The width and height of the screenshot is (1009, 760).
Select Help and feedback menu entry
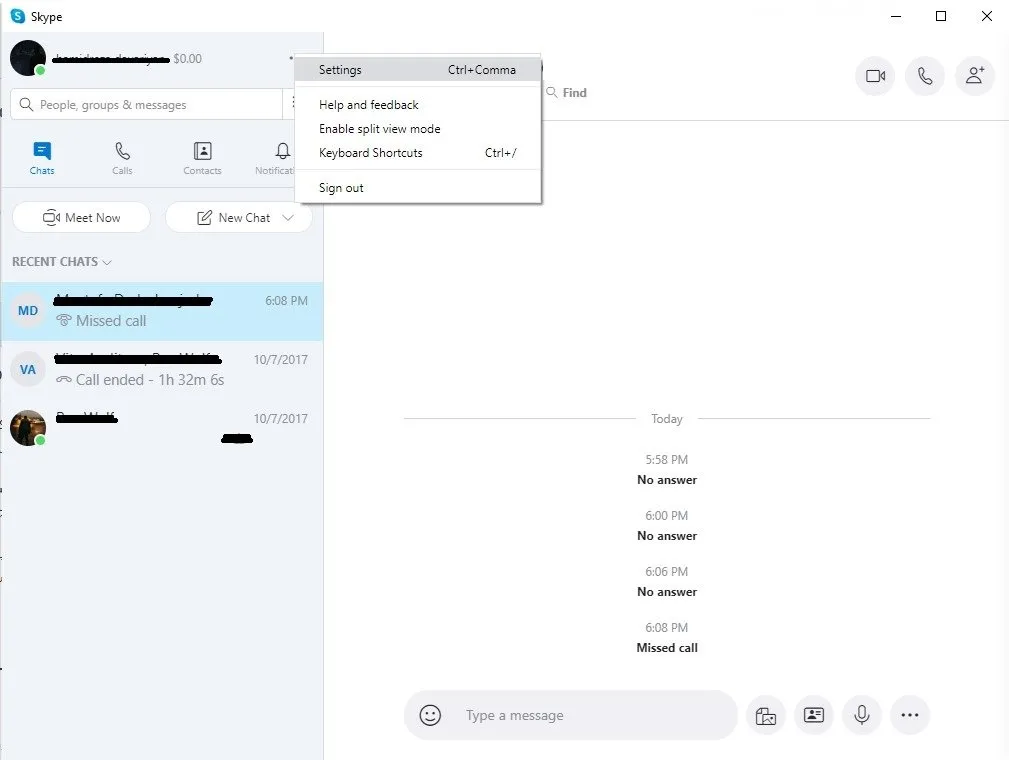point(417,105)
